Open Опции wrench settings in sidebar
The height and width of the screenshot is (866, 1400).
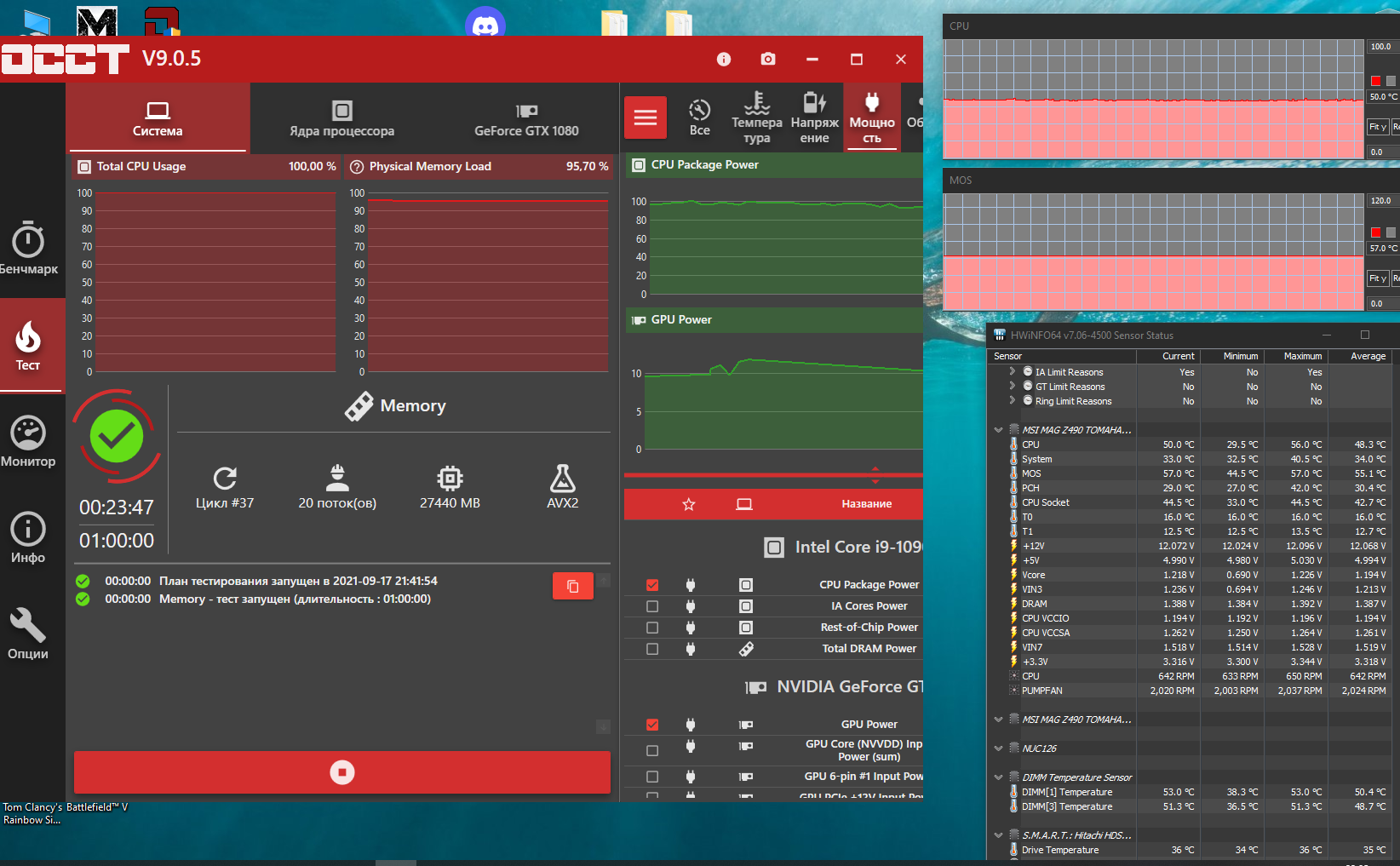coord(28,634)
